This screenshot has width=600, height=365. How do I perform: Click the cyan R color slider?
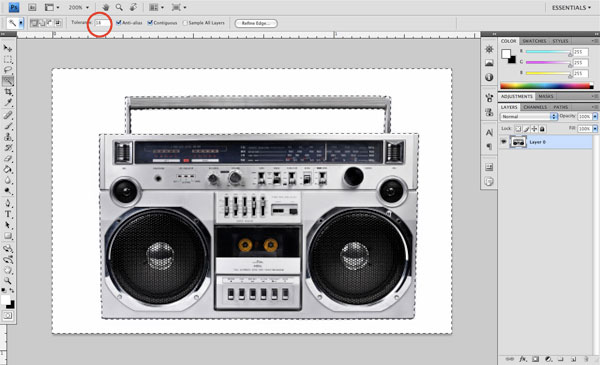point(548,52)
